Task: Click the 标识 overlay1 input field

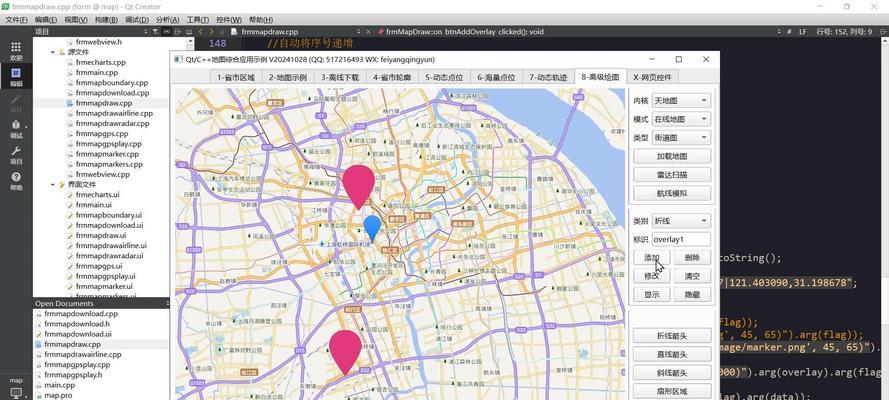Action: point(681,239)
